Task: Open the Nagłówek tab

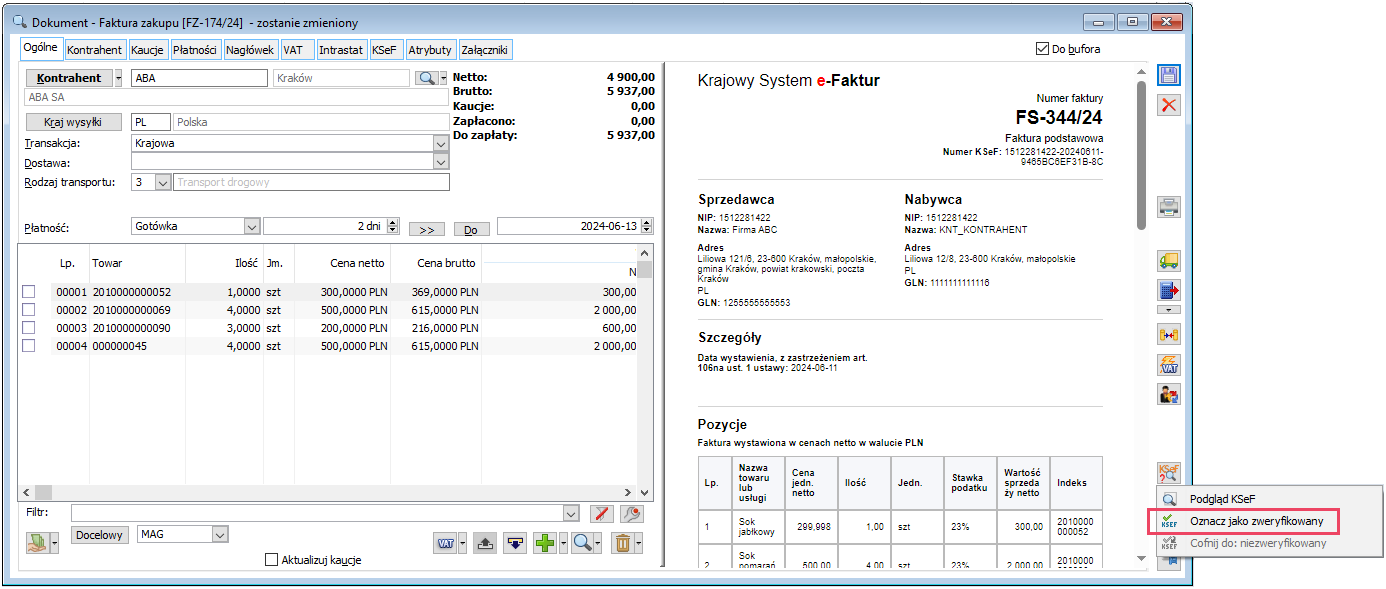Action: (x=250, y=49)
